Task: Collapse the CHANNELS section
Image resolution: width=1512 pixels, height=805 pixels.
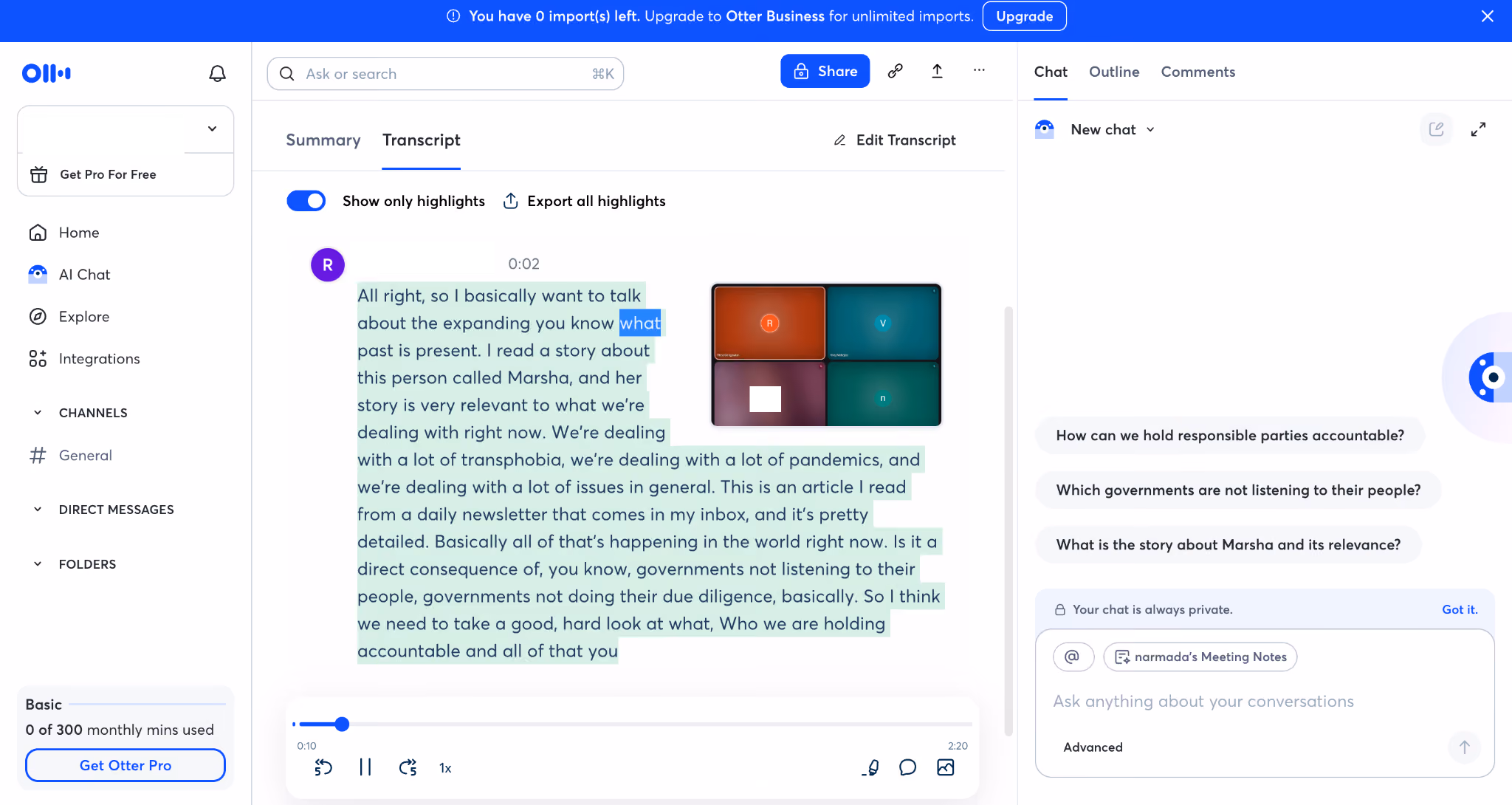Action: point(38,413)
